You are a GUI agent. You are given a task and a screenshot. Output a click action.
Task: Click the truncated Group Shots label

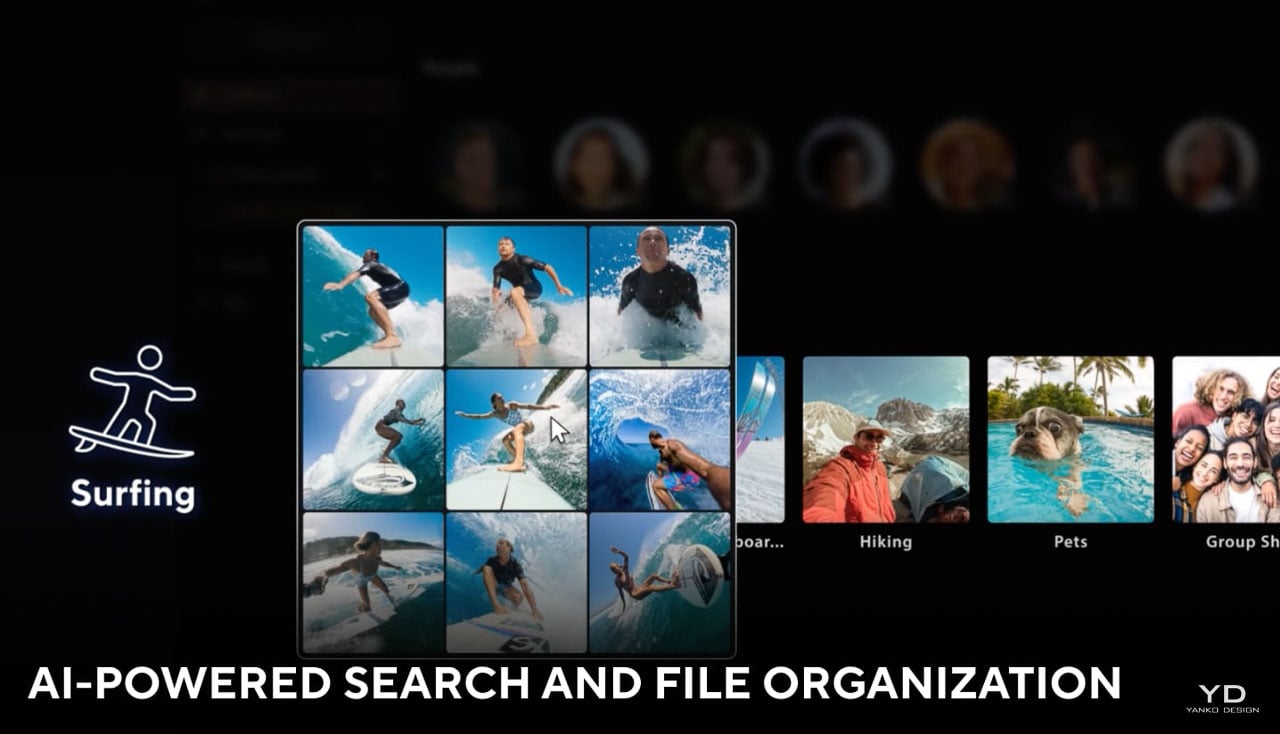tap(1241, 542)
